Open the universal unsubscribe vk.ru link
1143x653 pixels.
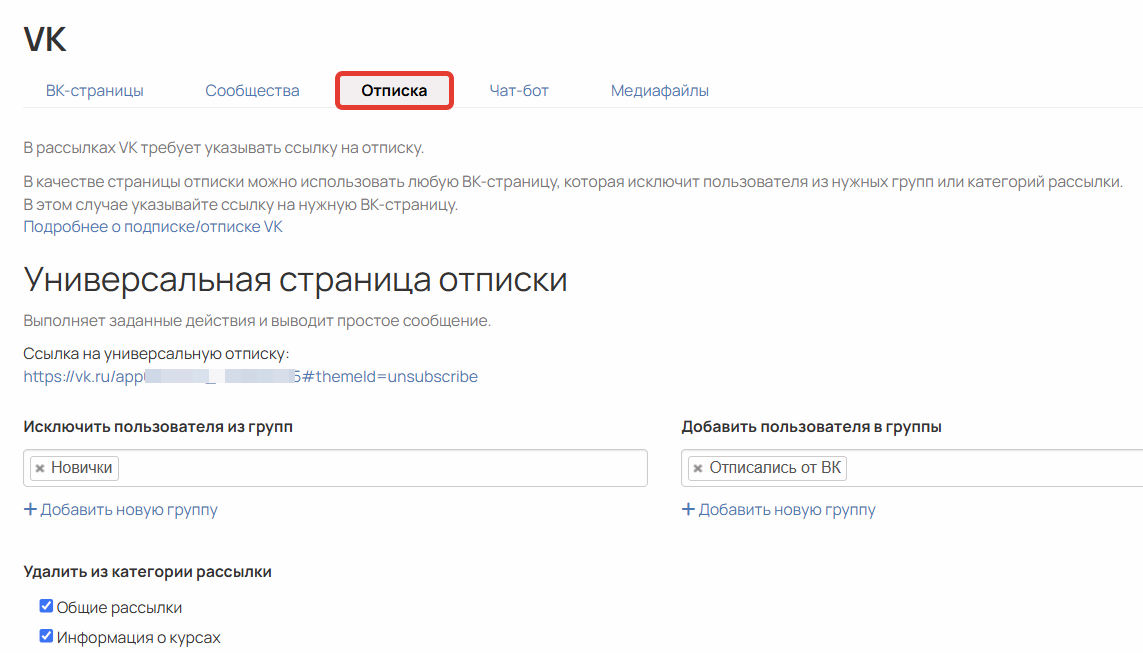click(x=251, y=376)
